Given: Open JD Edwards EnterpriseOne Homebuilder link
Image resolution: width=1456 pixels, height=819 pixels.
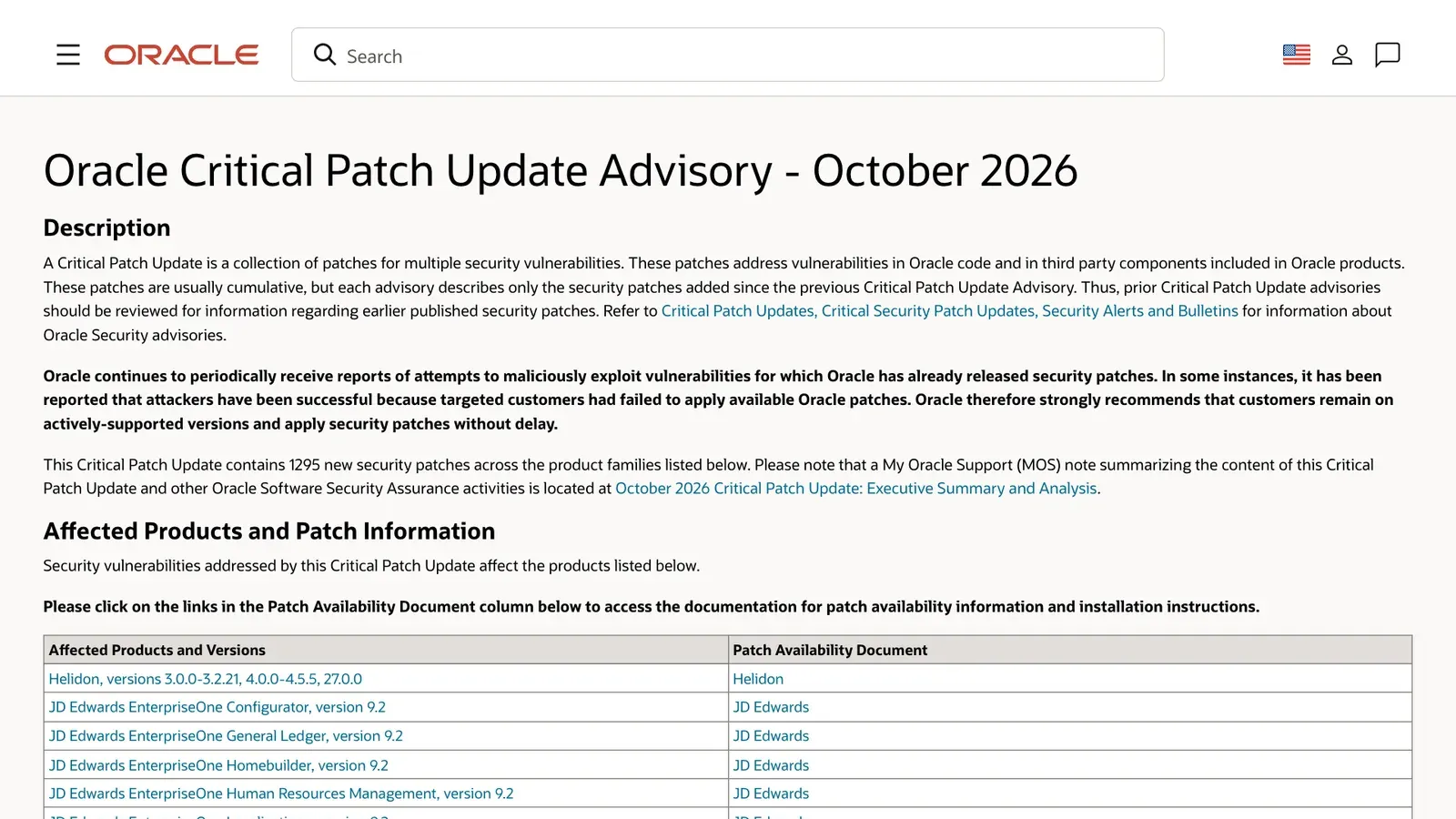Looking at the screenshot, I should click(218, 765).
